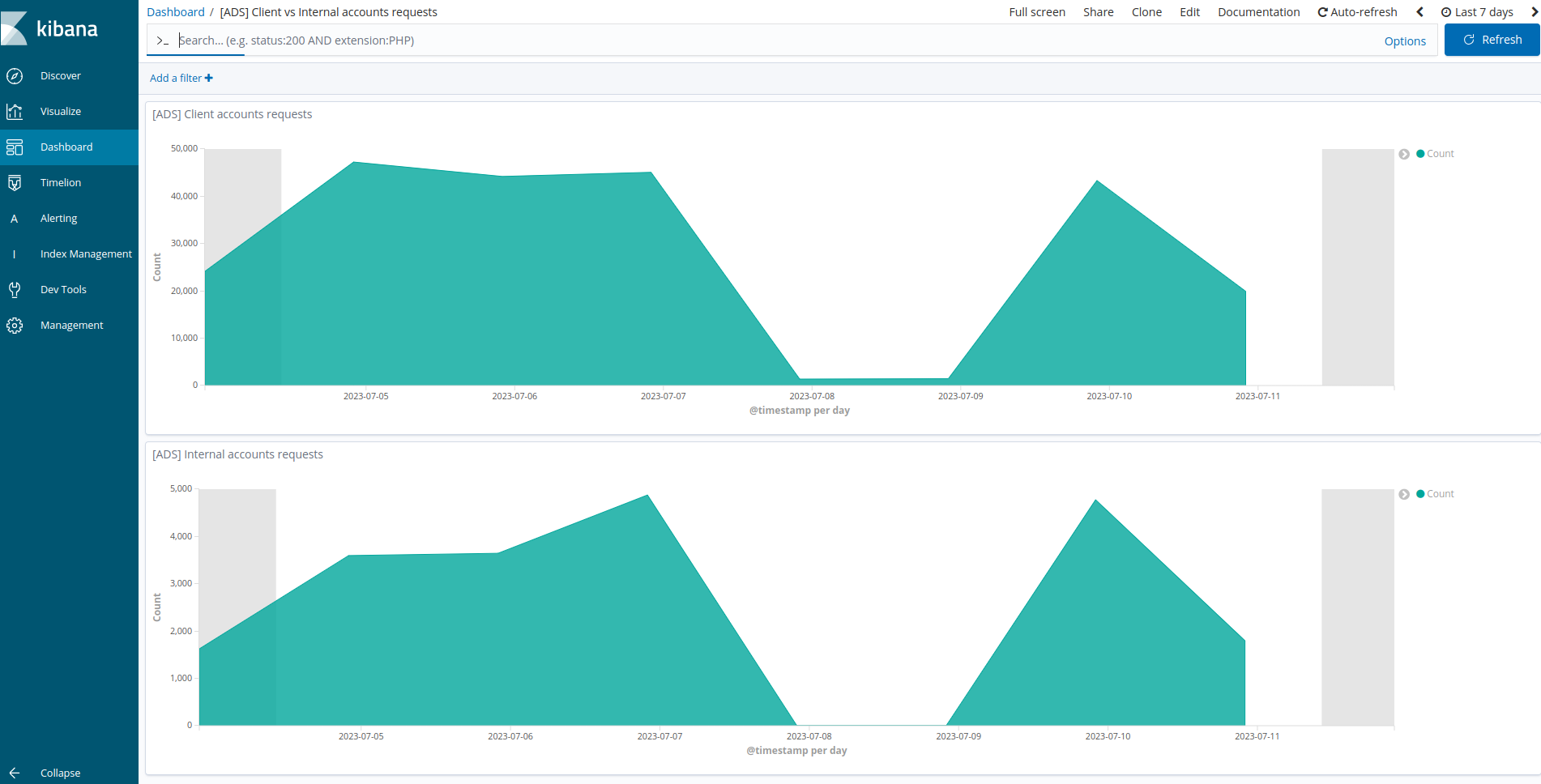The width and height of the screenshot is (1541, 784).
Task: Select Alerting in the sidebar
Action: 59,219
